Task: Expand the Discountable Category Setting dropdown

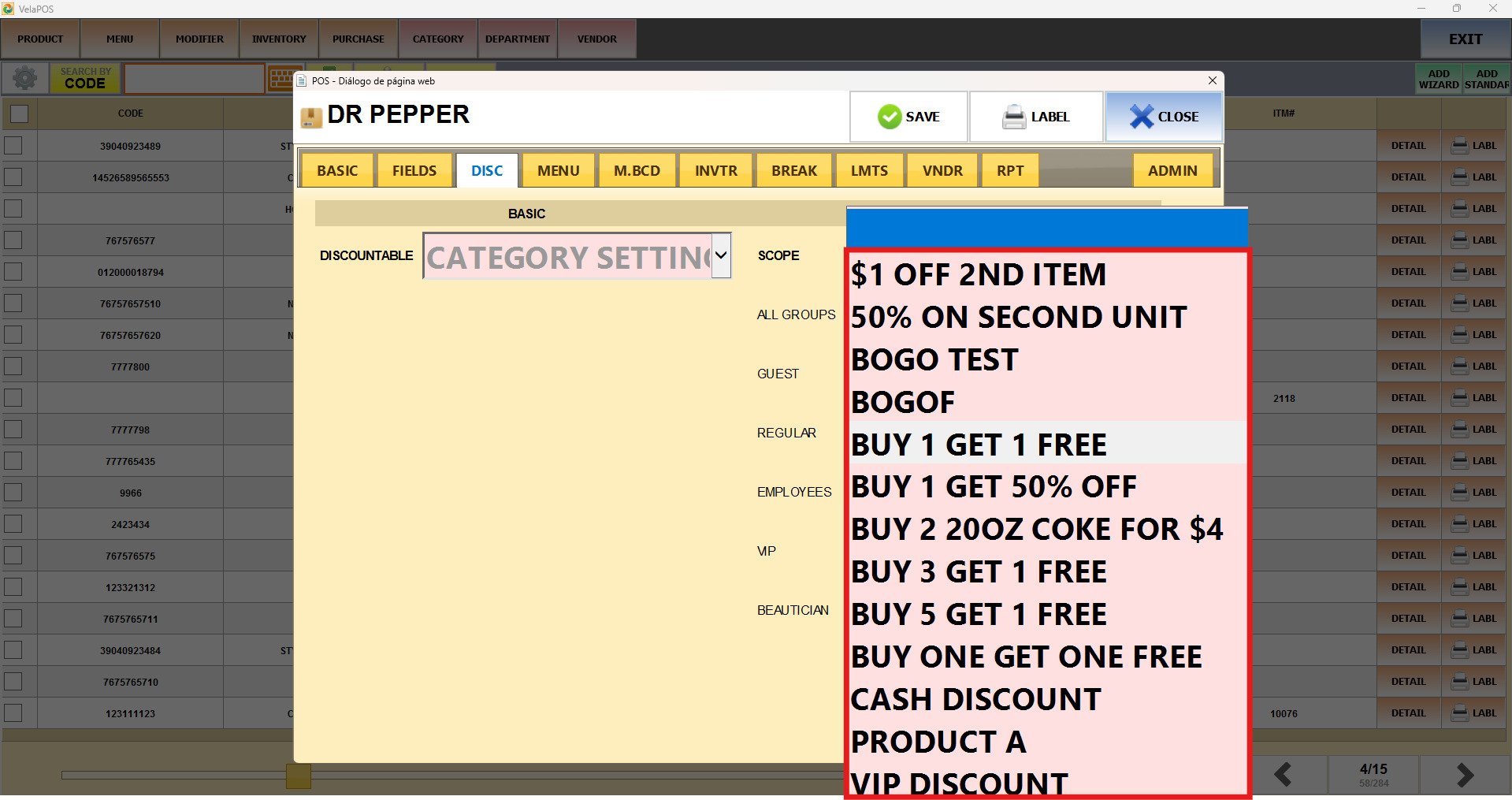Action: pos(720,255)
